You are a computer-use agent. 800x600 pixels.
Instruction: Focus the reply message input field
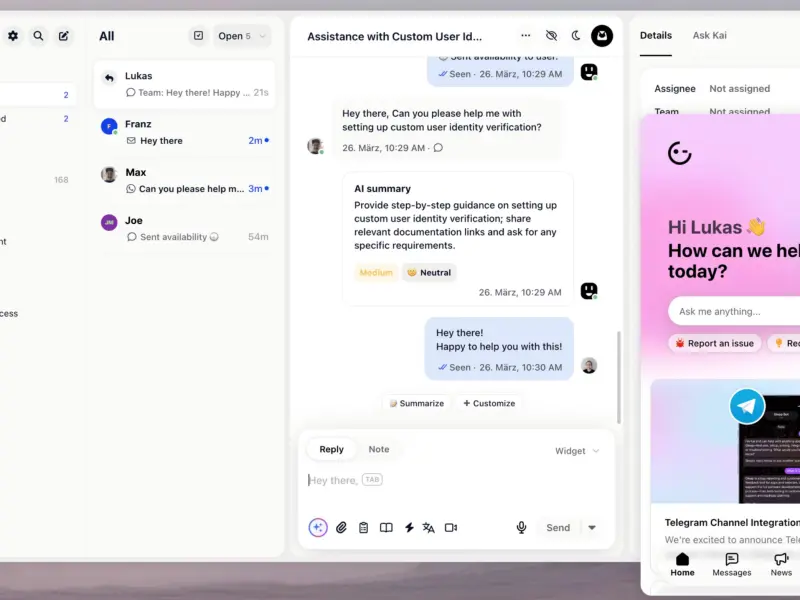coord(456,481)
